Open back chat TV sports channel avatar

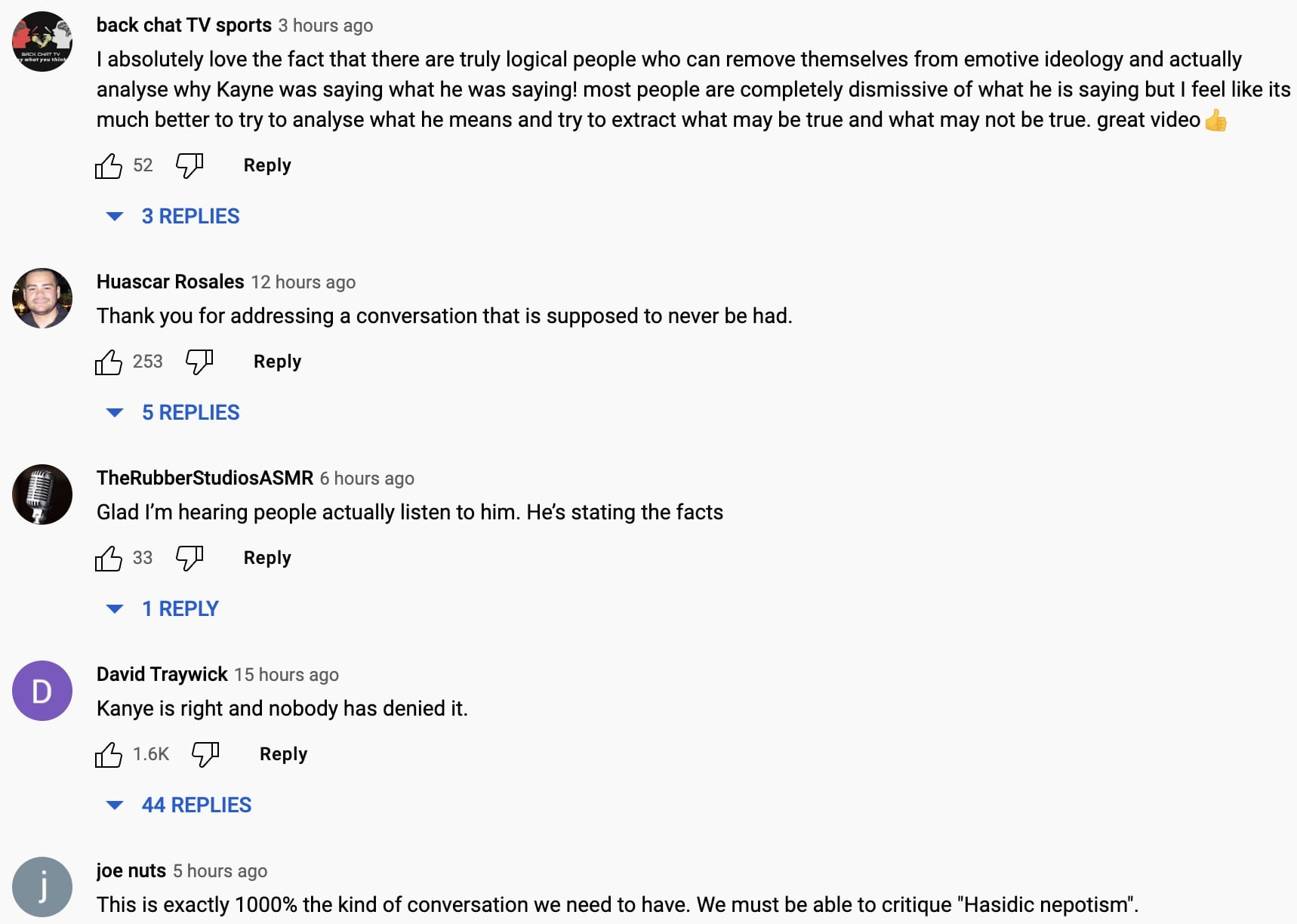[42, 42]
